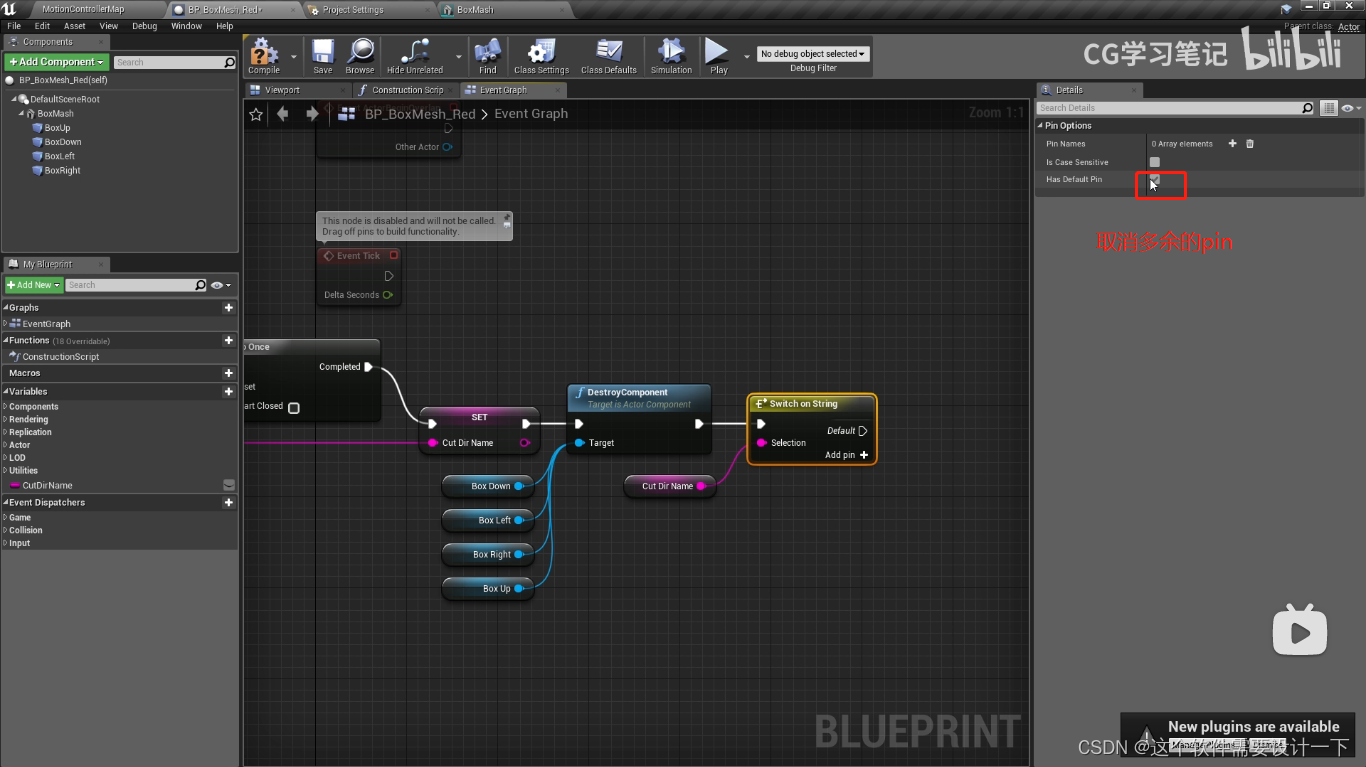Click Add pin plus on Switch on String
The width and height of the screenshot is (1366, 767).
click(864, 455)
